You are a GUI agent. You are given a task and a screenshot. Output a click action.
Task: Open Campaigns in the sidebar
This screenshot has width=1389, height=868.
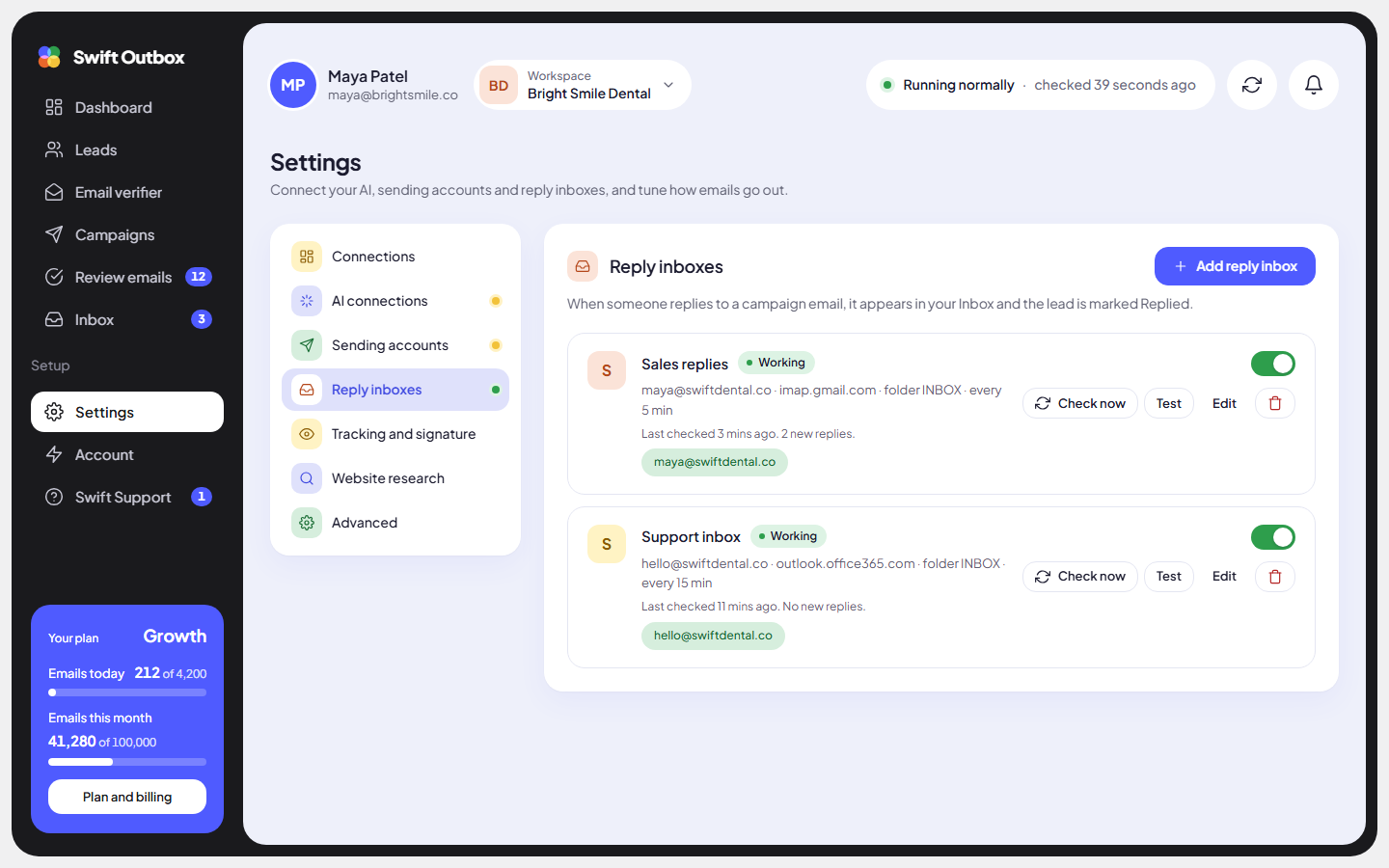(x=127, y=234)
